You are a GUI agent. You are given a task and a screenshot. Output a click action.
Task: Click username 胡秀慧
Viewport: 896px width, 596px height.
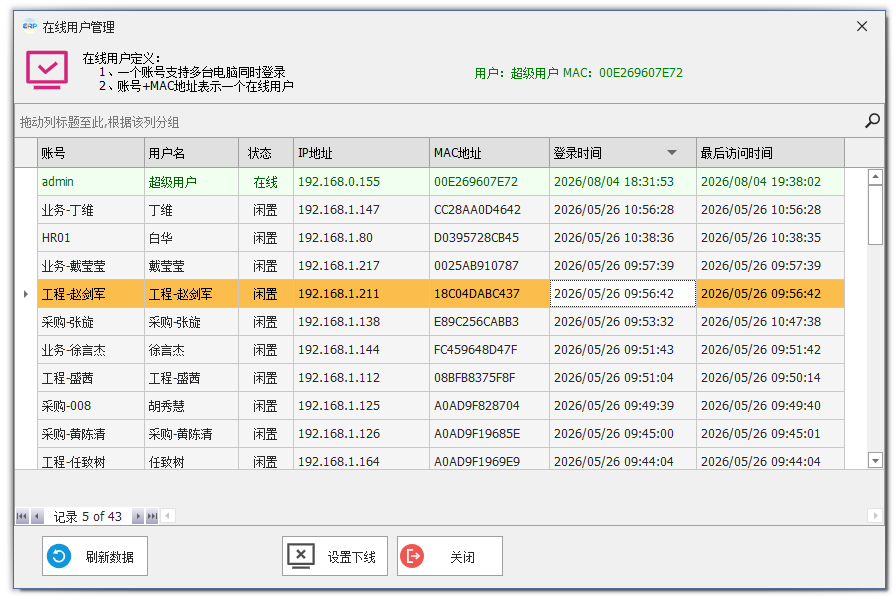191,406
